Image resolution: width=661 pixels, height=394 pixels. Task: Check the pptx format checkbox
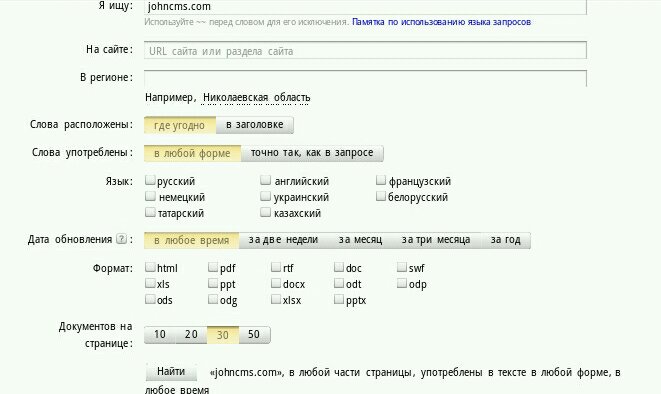click(339, 299)
